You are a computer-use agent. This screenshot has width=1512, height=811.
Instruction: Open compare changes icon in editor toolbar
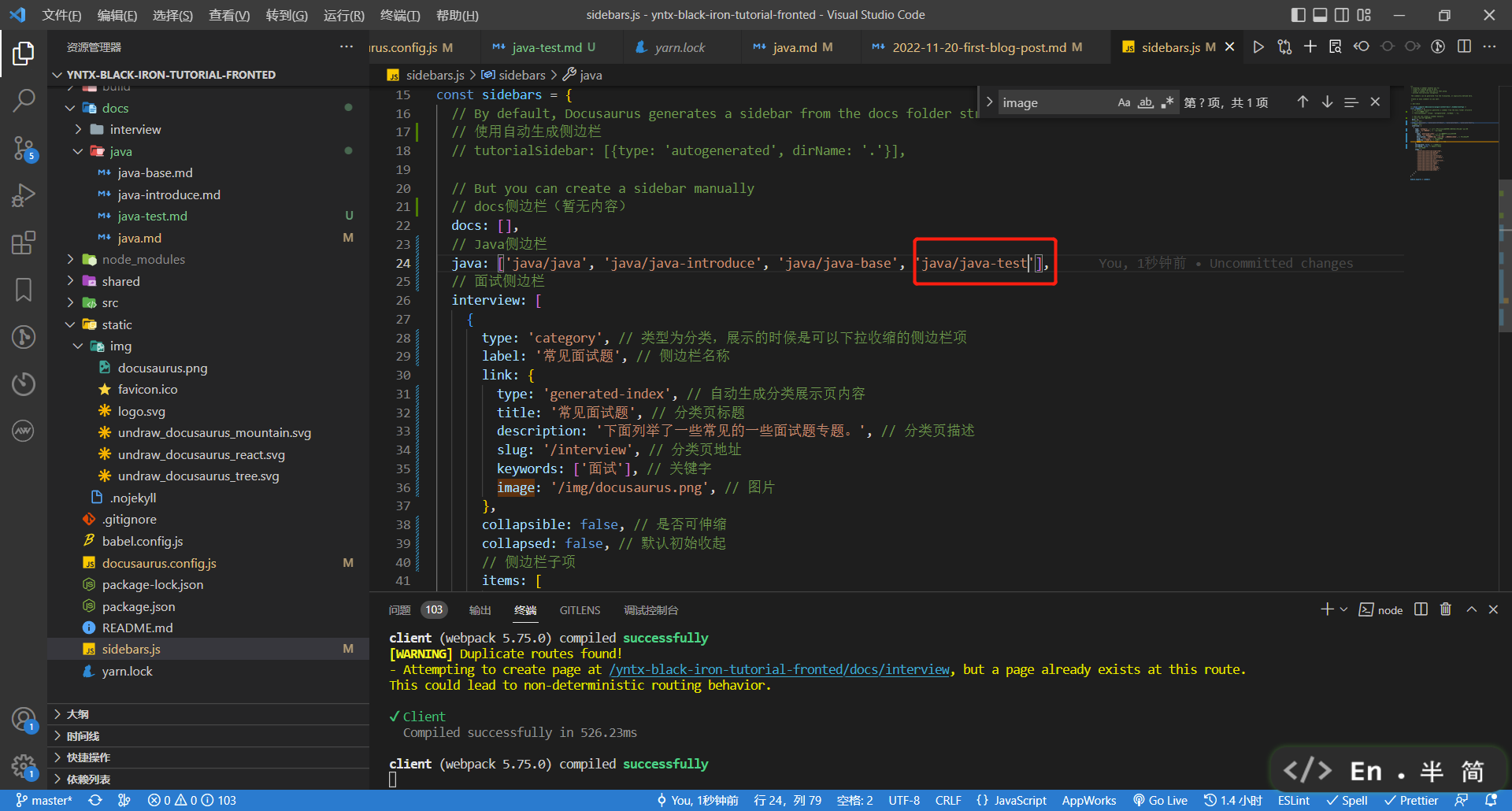(1284, 47)
